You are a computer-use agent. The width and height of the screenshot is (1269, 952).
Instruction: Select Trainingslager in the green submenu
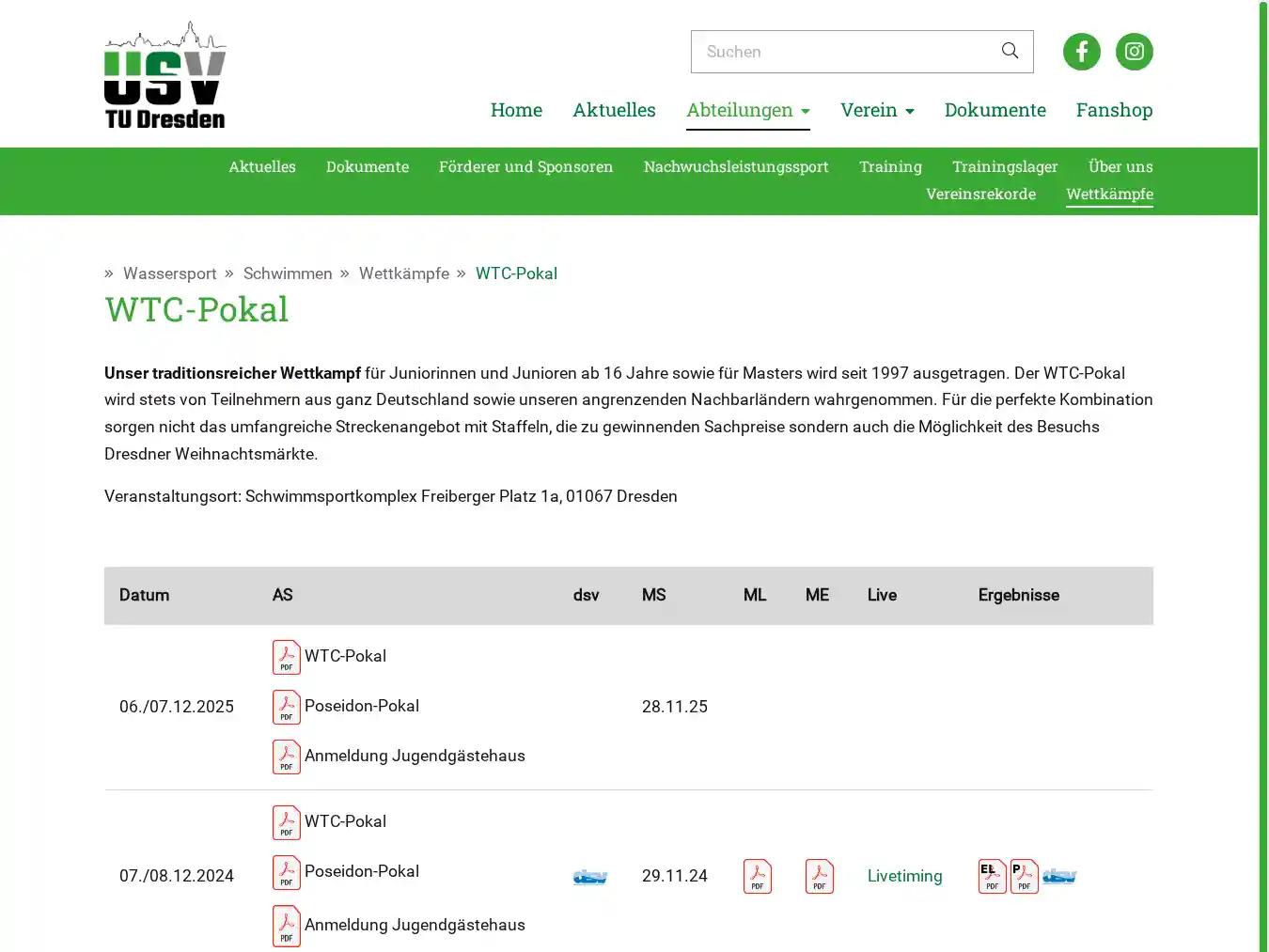coord(1005,166)
